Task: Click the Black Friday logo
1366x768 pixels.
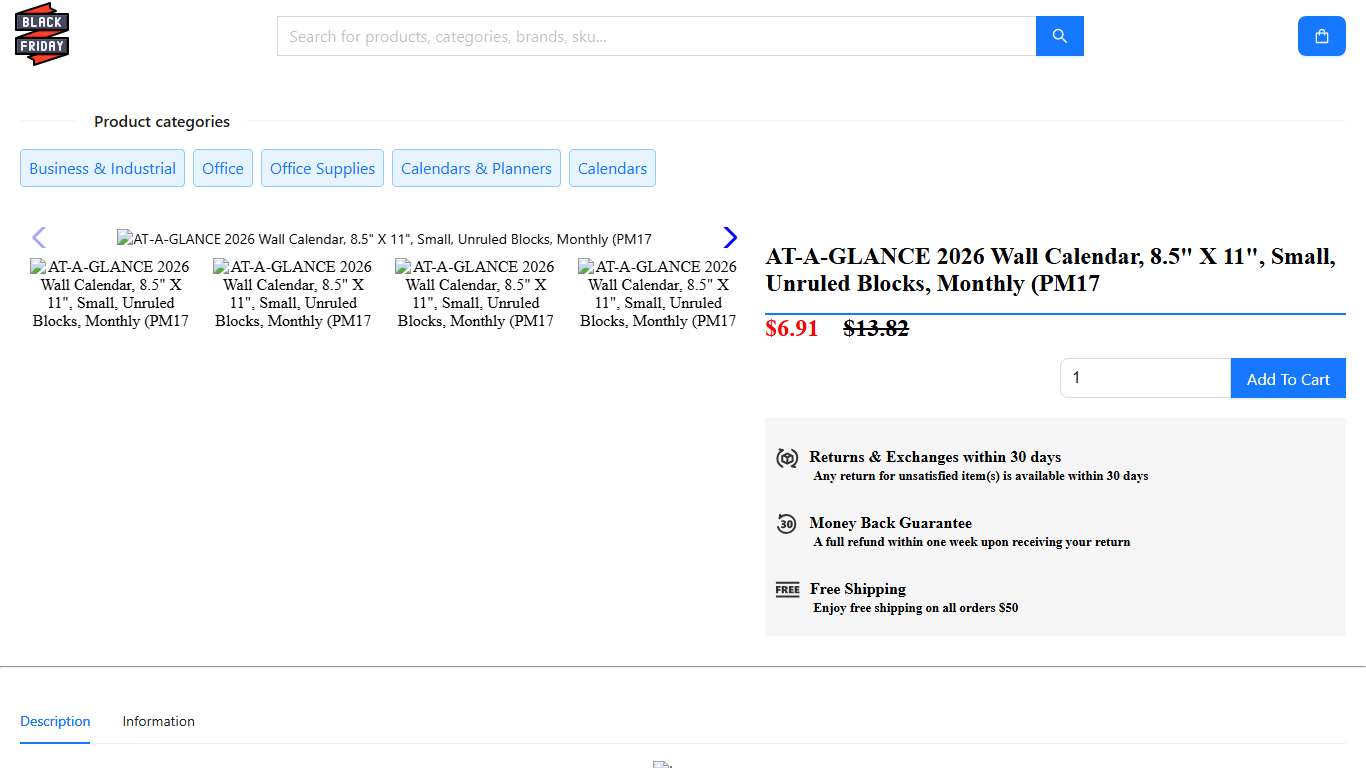Action: pyautogui.click(x=42, y=35)
